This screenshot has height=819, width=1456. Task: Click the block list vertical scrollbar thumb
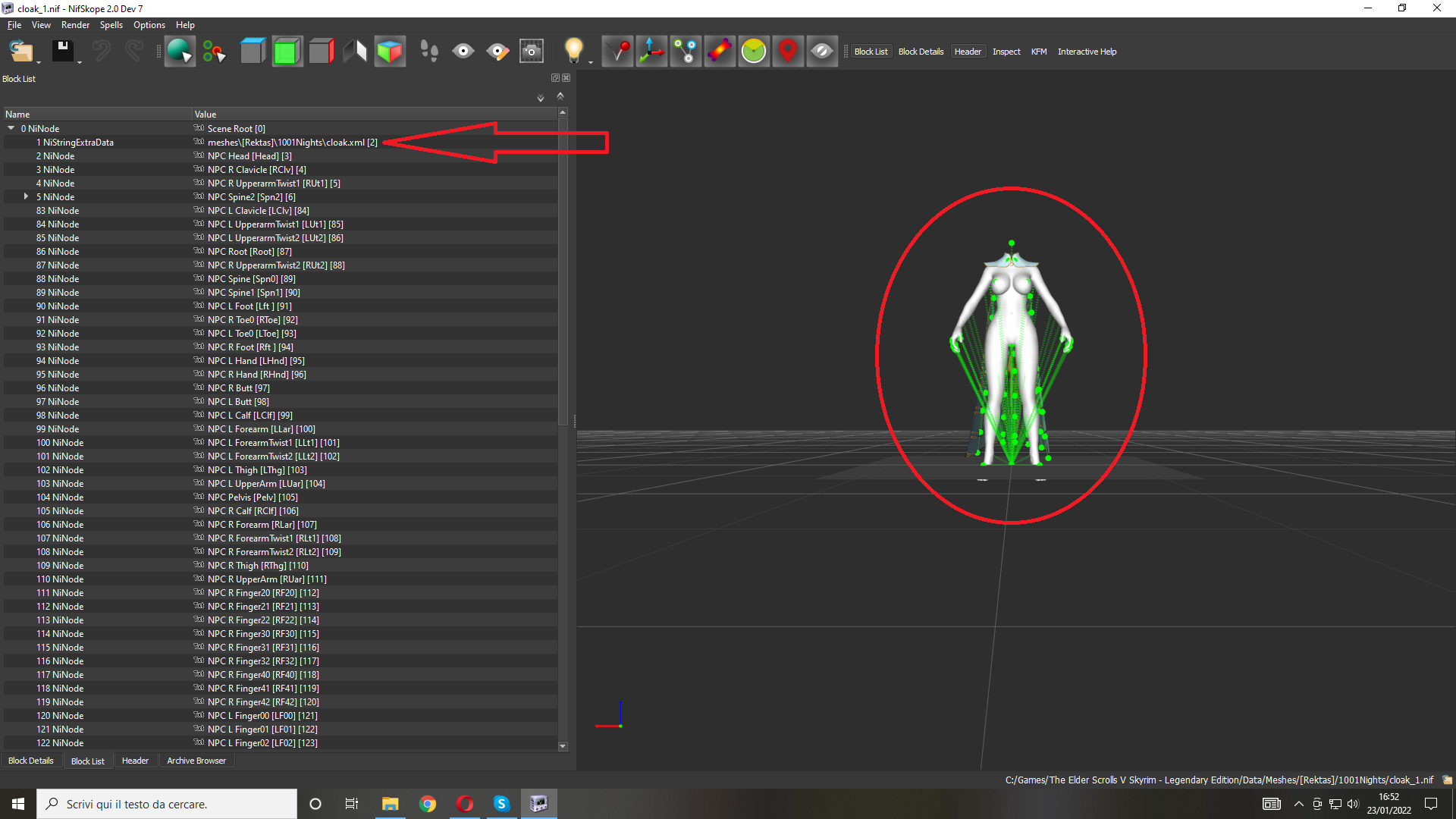point(563,271)
